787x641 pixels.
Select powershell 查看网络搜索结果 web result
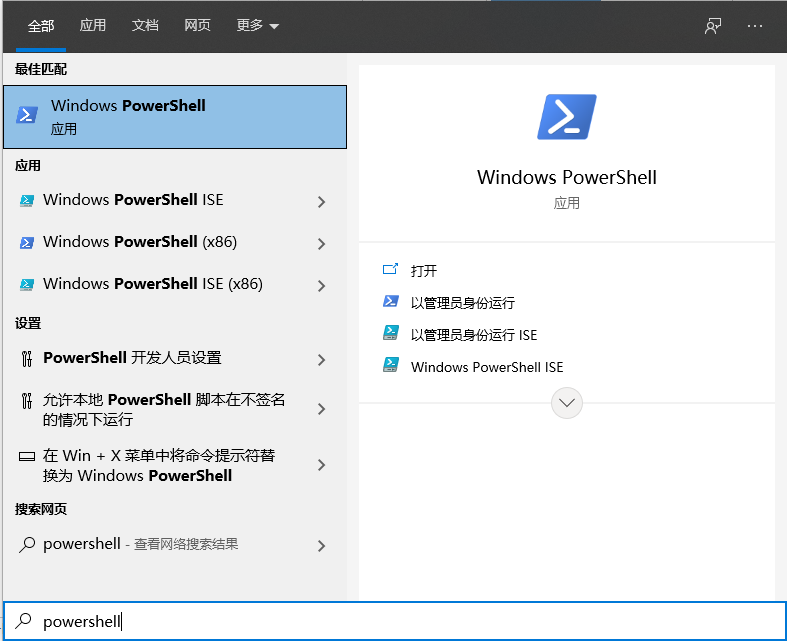(x=140, y=545)
